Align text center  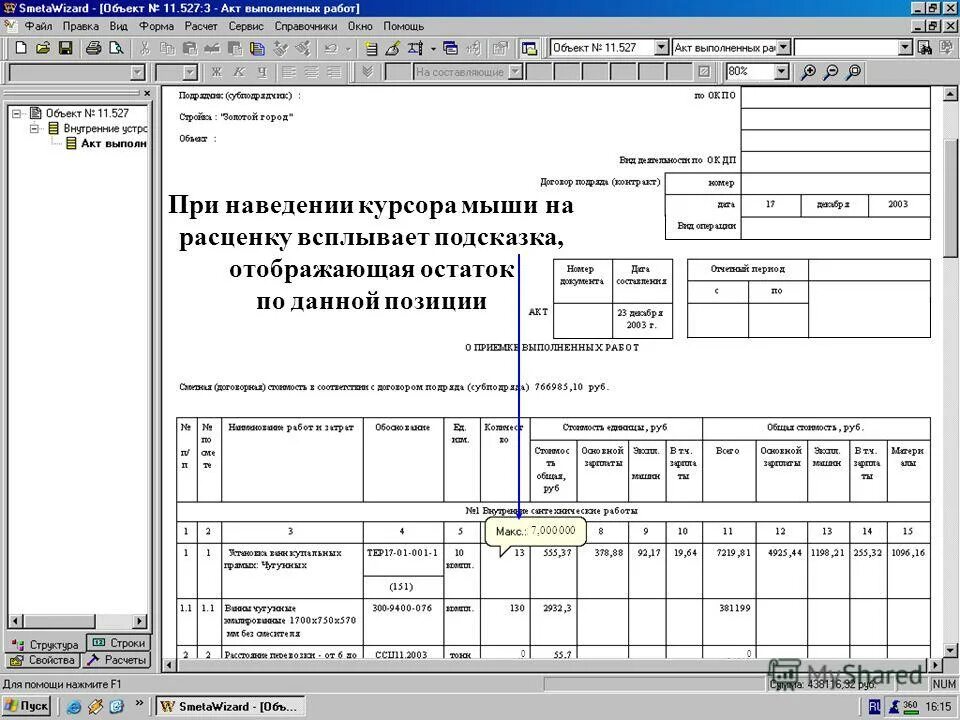pyautogui.click(x=311, y=72)
